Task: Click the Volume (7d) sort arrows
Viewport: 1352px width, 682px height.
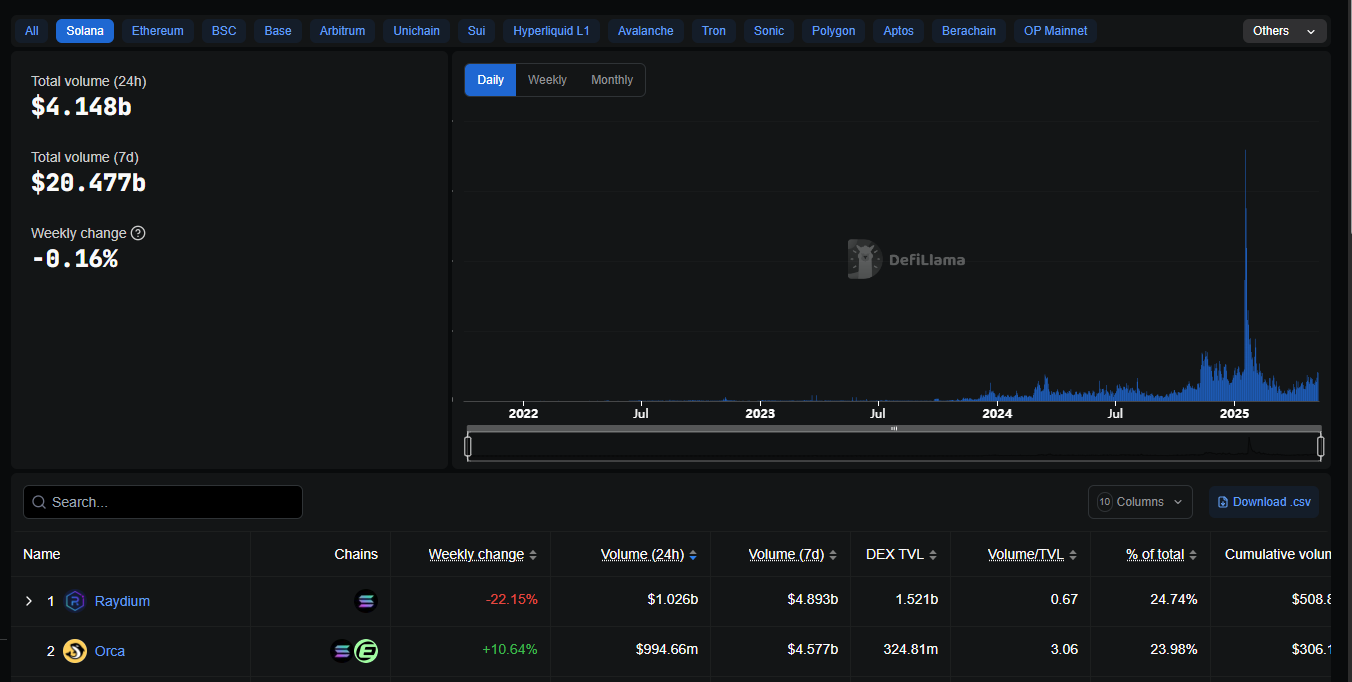Action: pyautogui.click(x=833, y=555)
